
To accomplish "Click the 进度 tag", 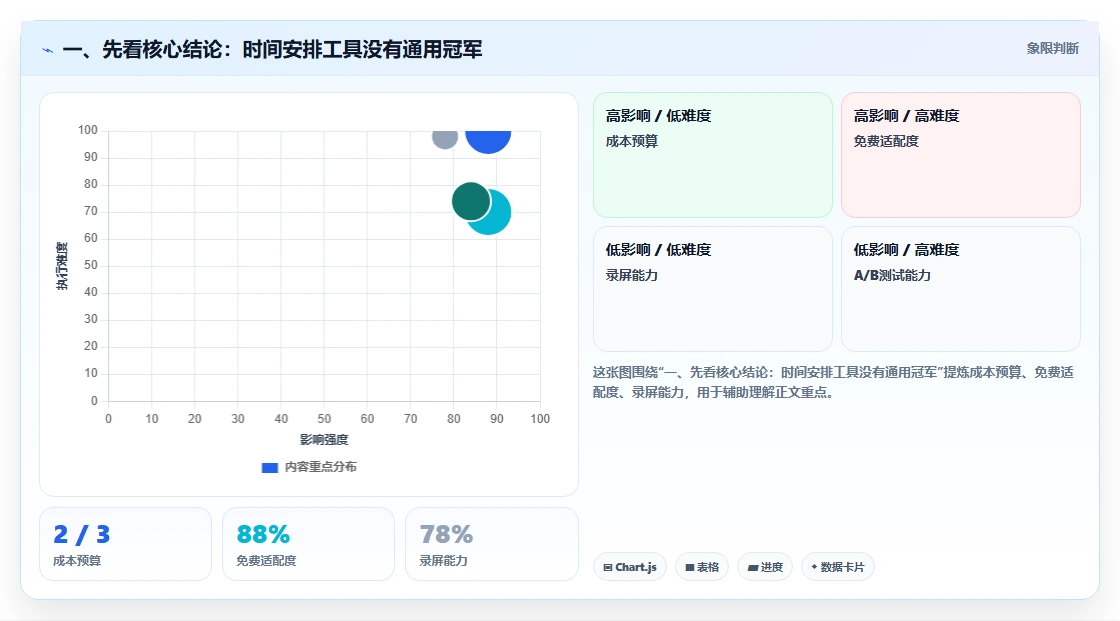I will [x=765, y=567].
